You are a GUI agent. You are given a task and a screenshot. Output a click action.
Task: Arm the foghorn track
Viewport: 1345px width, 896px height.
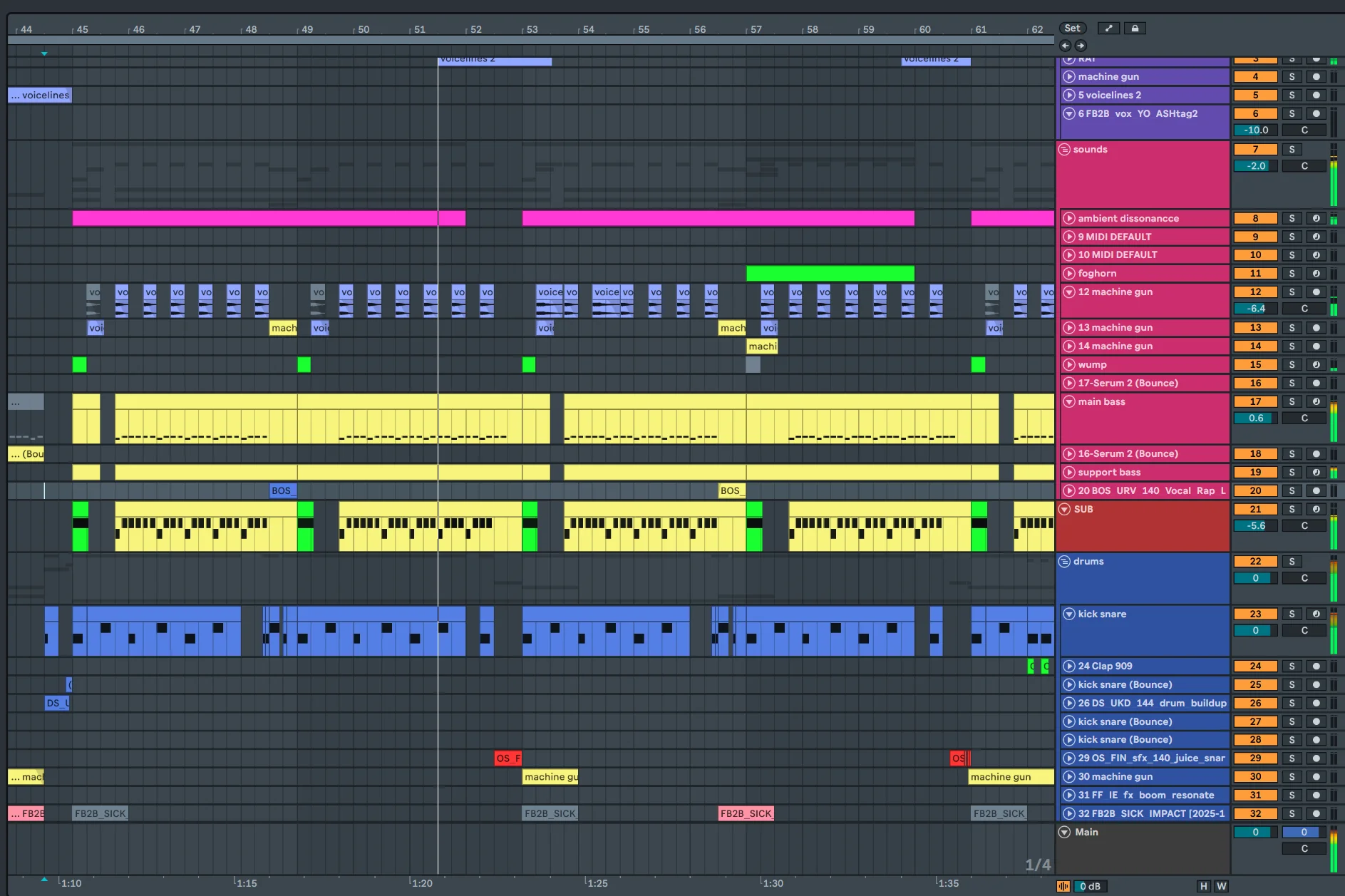[x=1316, y=274]
